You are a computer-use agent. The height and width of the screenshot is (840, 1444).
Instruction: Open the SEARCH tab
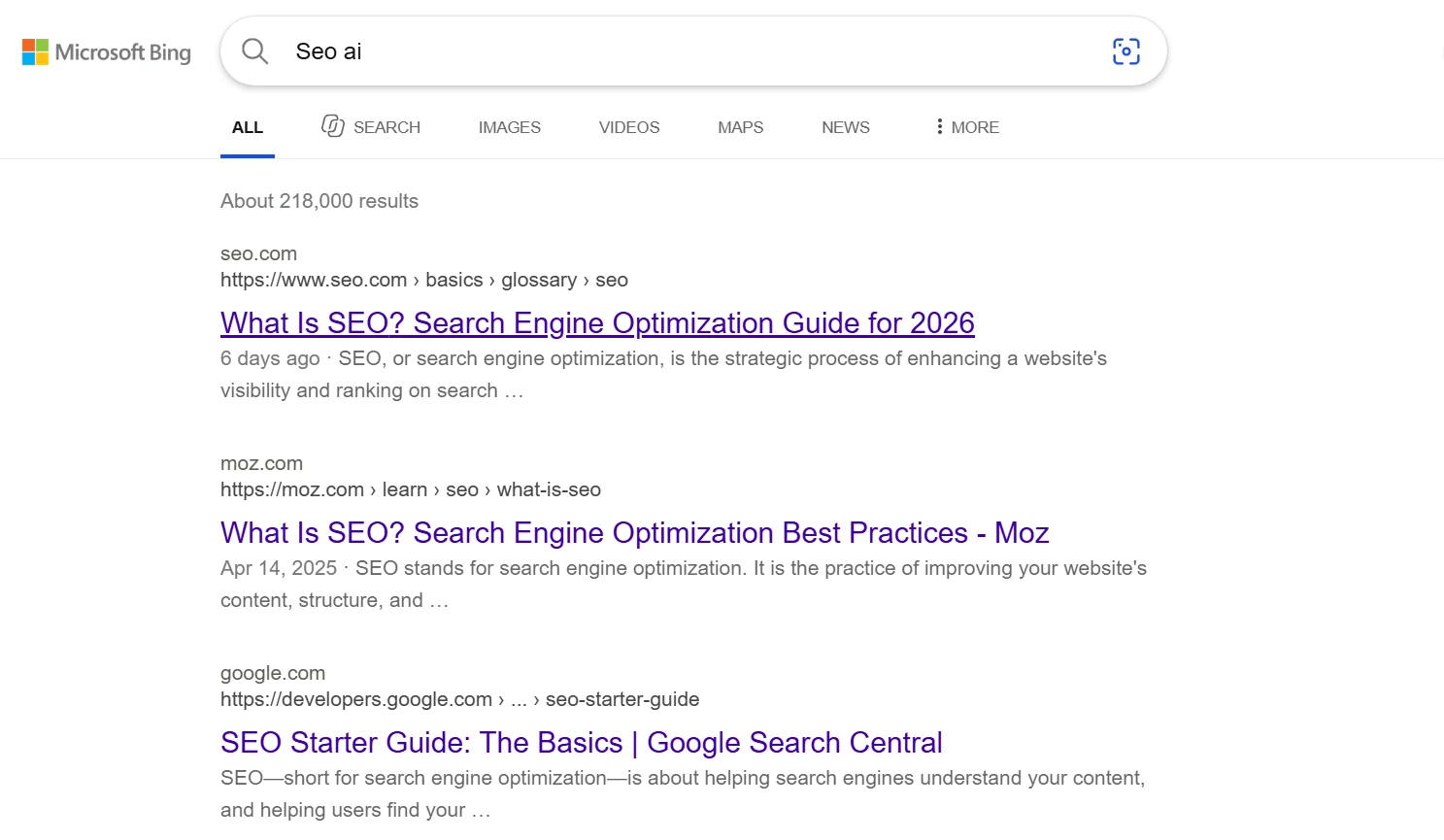coord(371,127)
